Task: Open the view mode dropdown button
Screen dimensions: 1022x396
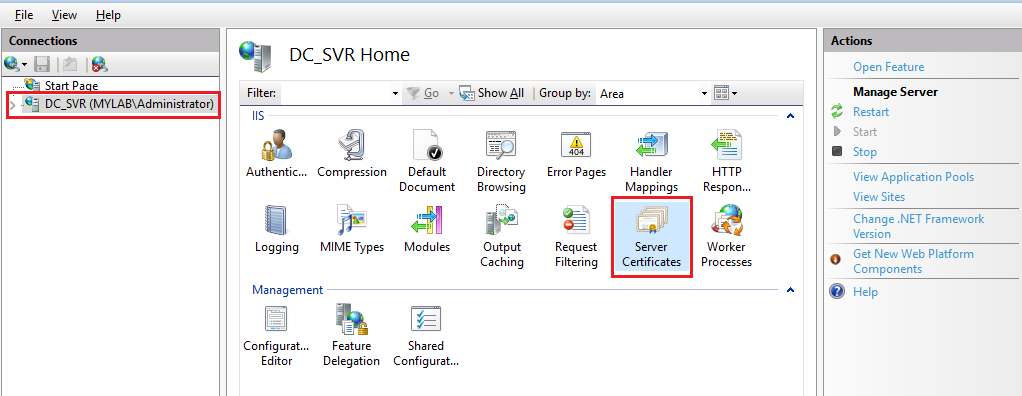Action: (726, 93)
